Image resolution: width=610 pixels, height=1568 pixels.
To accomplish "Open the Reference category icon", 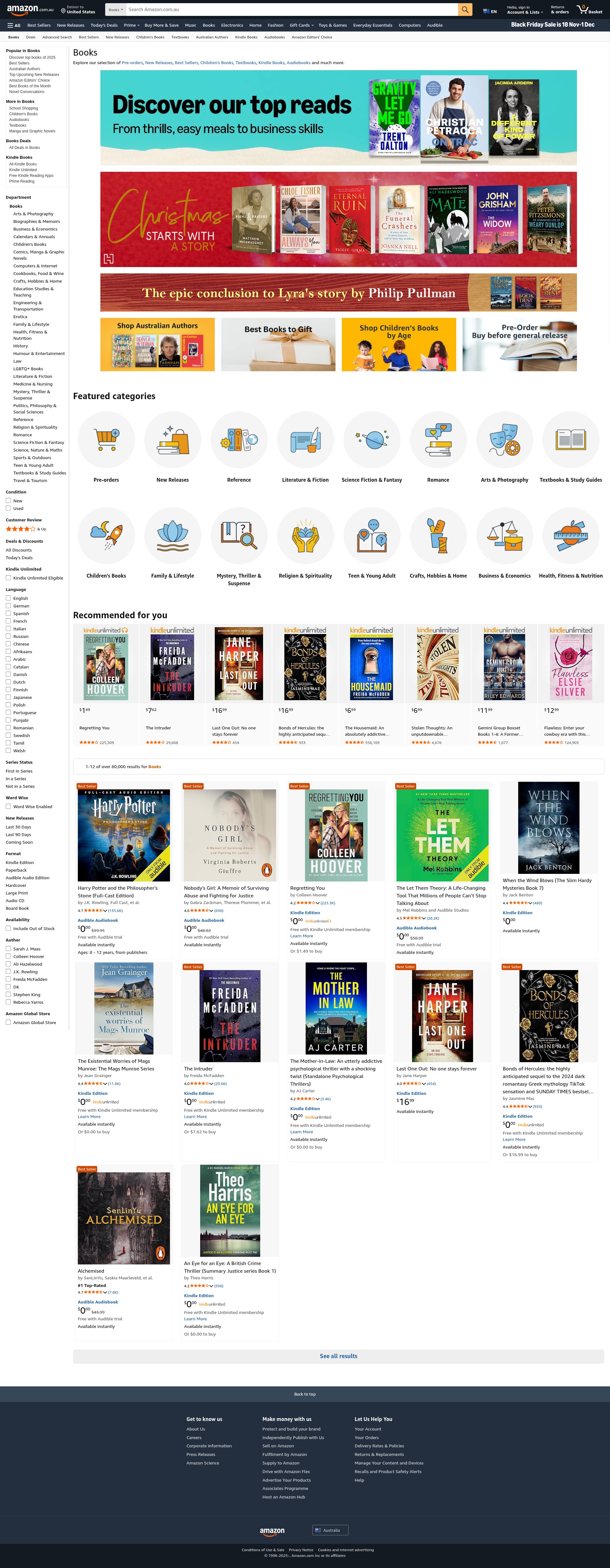I will point(239,439).
